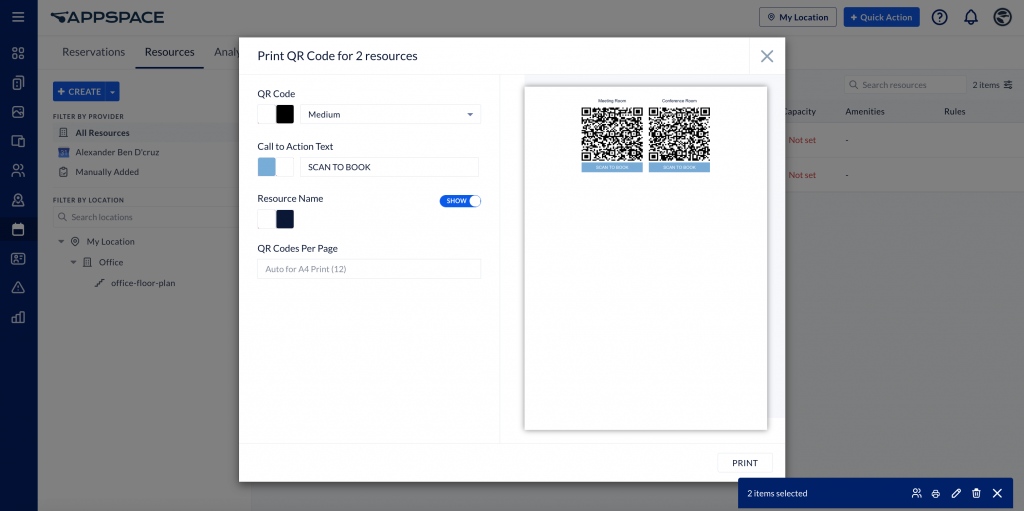Click the Amenities column header
This screenshot has width=1024, height=511.
(865, 112)
